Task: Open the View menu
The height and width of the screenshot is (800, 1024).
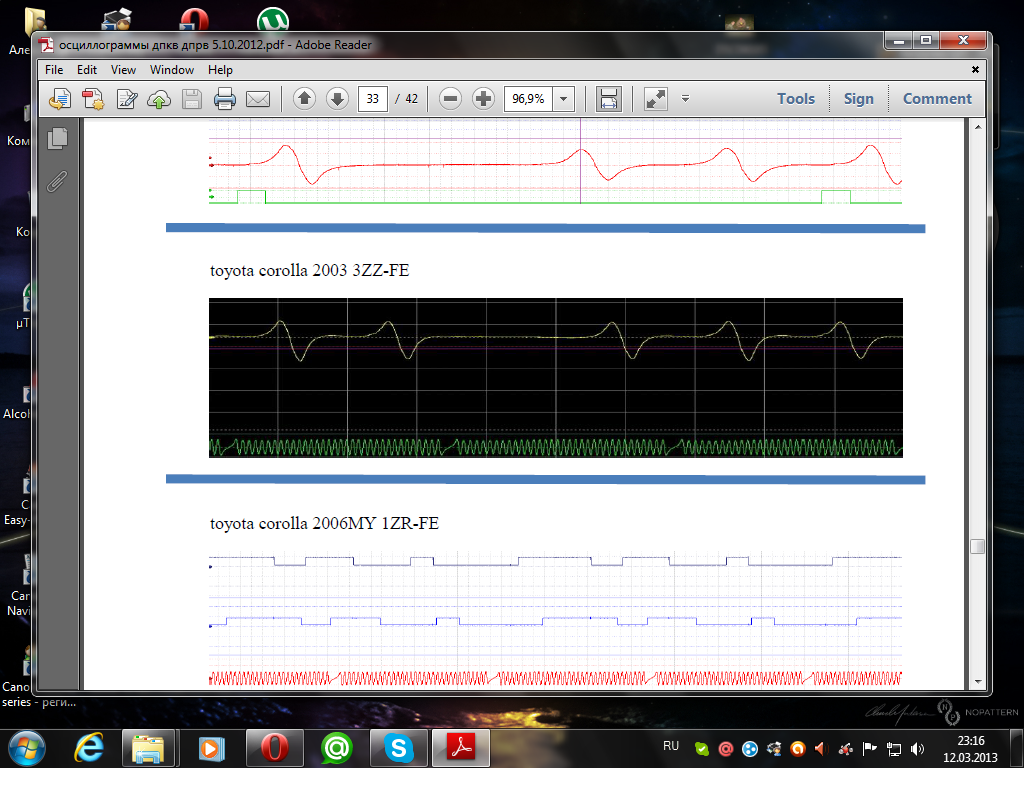Action: click(x=123, y=70)
